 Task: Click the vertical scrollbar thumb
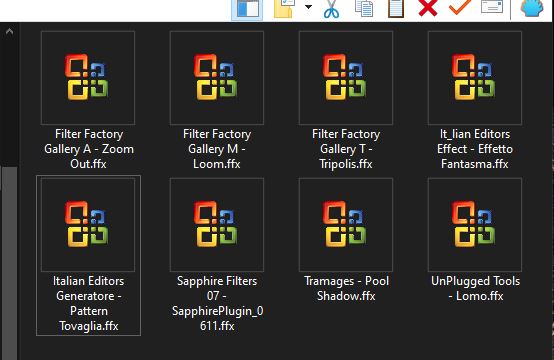(10, 263)
